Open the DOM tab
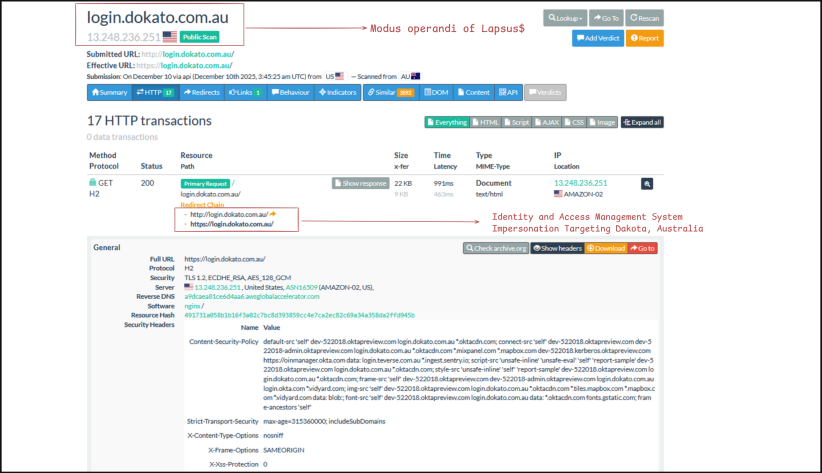The image size is (822, 473). (436, 92)
